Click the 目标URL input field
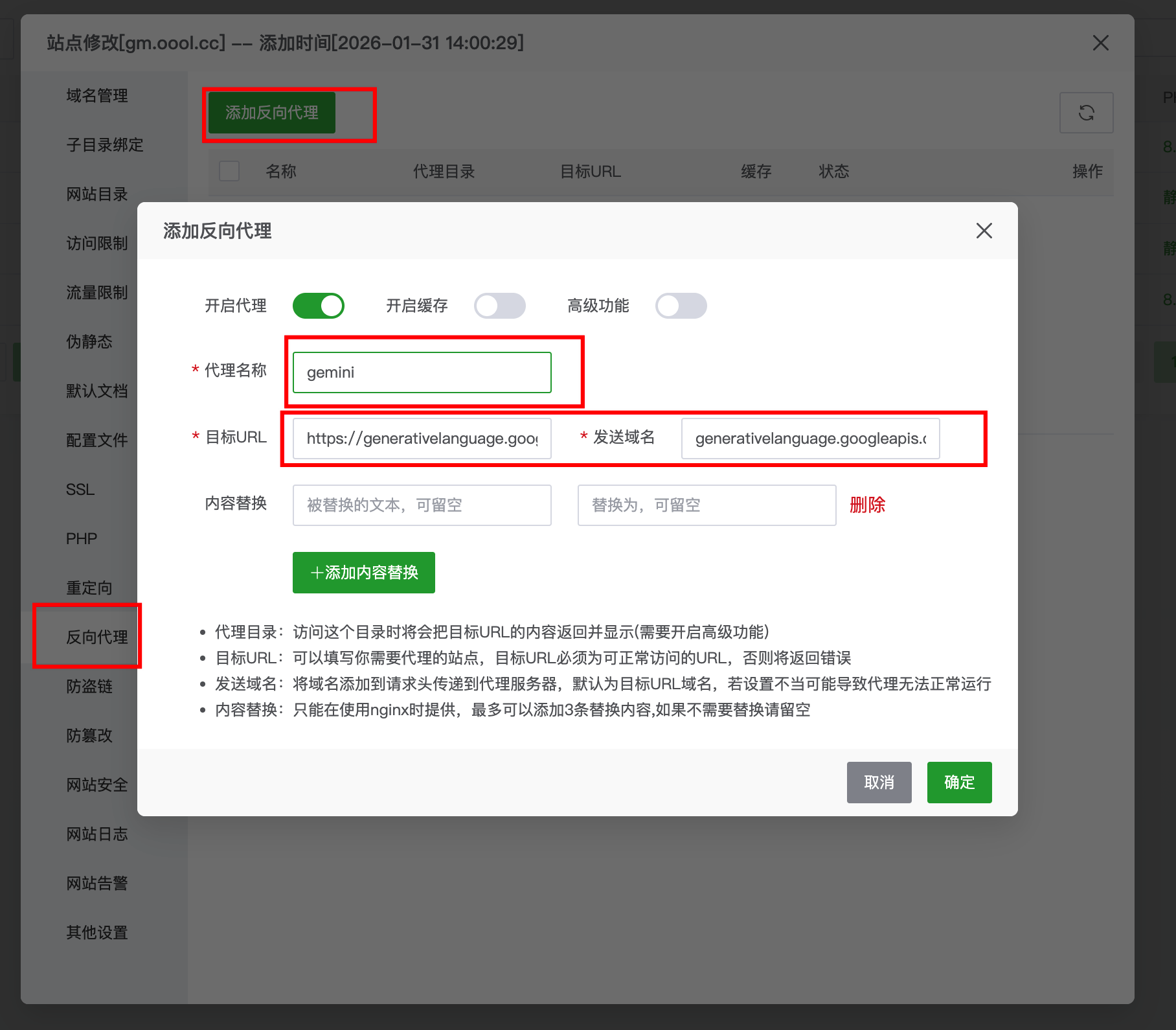Image resolution: width=1176 pixels, height=1030 pixels. click(x=421, y=438)
